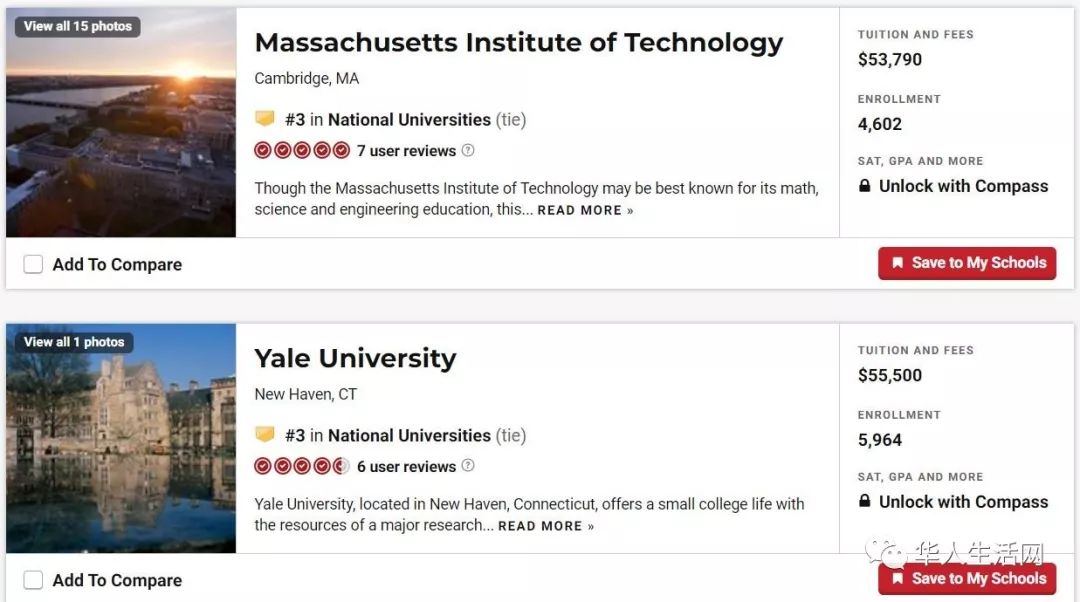1080x602 pixels.
Task: Open Massachusetts Institute of Technology title link
Action: [x=519, y=43]
